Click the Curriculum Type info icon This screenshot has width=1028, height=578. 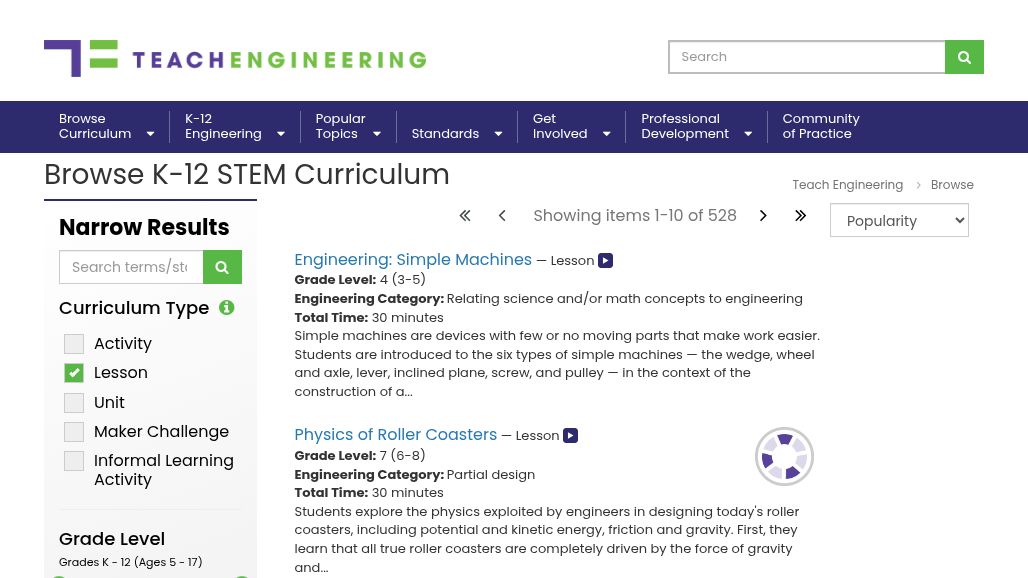(227, 308)
